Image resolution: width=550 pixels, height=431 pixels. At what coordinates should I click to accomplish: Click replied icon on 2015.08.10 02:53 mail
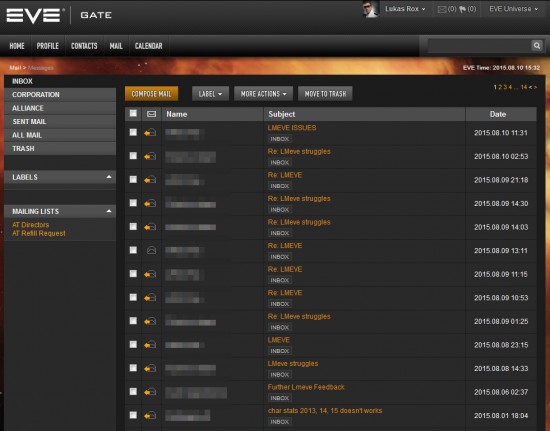tap(150, 156)
